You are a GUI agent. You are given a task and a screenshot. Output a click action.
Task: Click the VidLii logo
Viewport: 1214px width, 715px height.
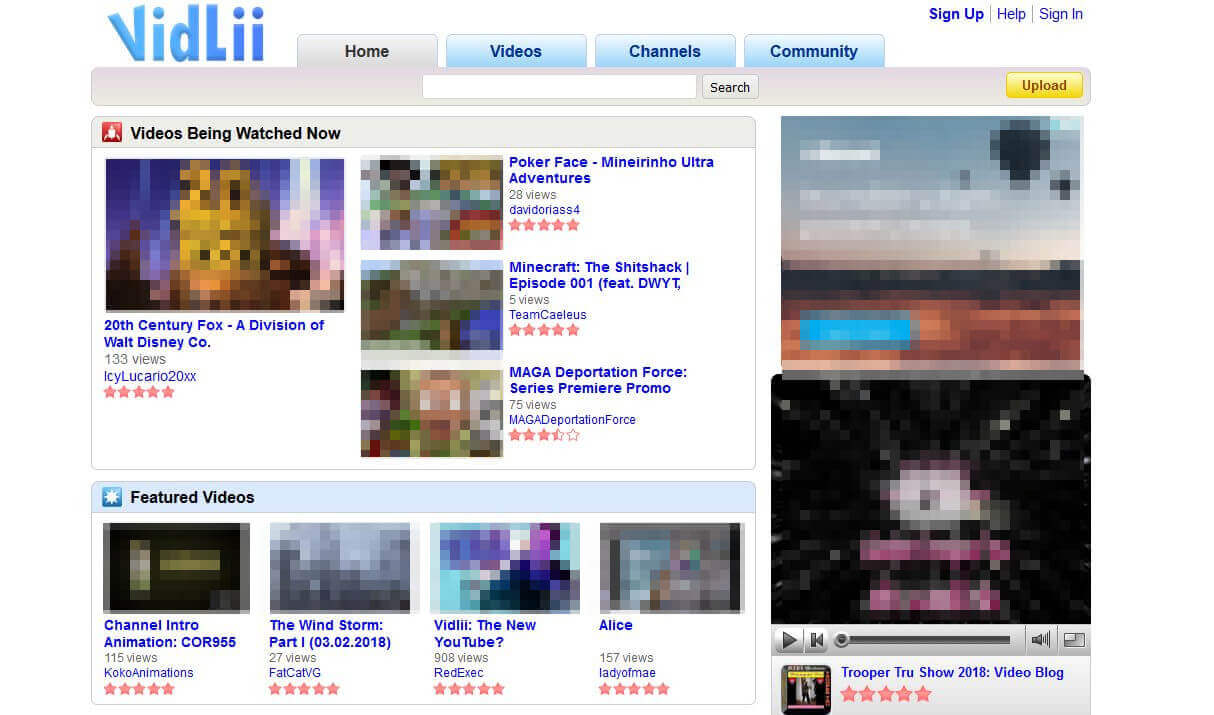(x=186, y=35)
